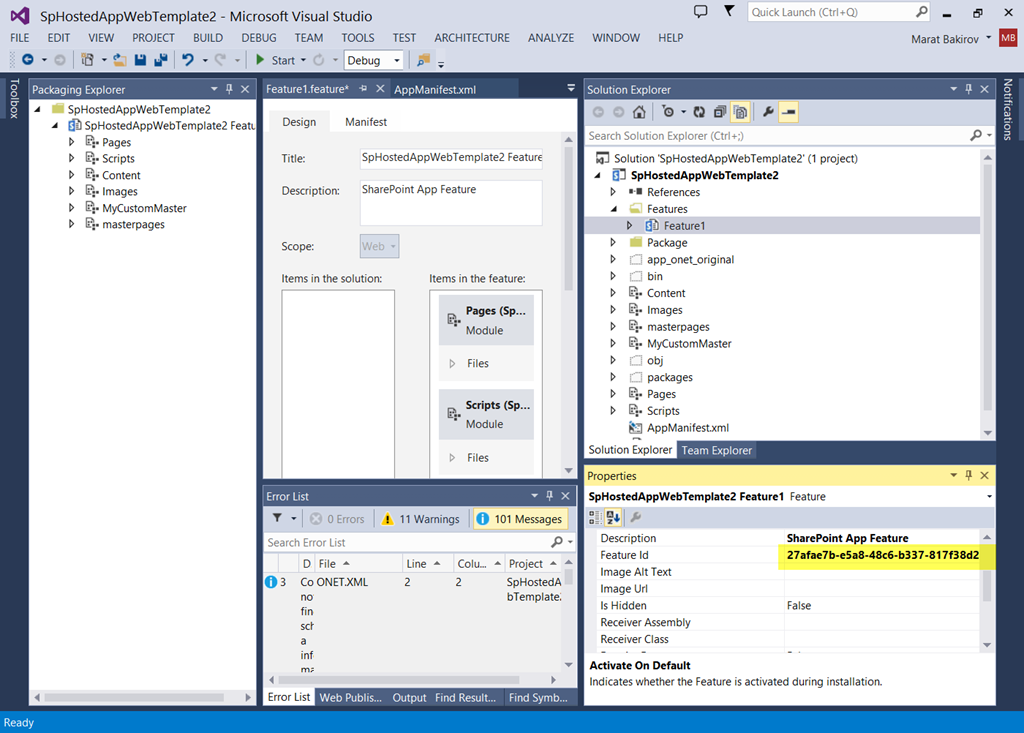Screen dimensions: 1024x733
Task: Click the MB user avatar badge
Action: 1008,38
